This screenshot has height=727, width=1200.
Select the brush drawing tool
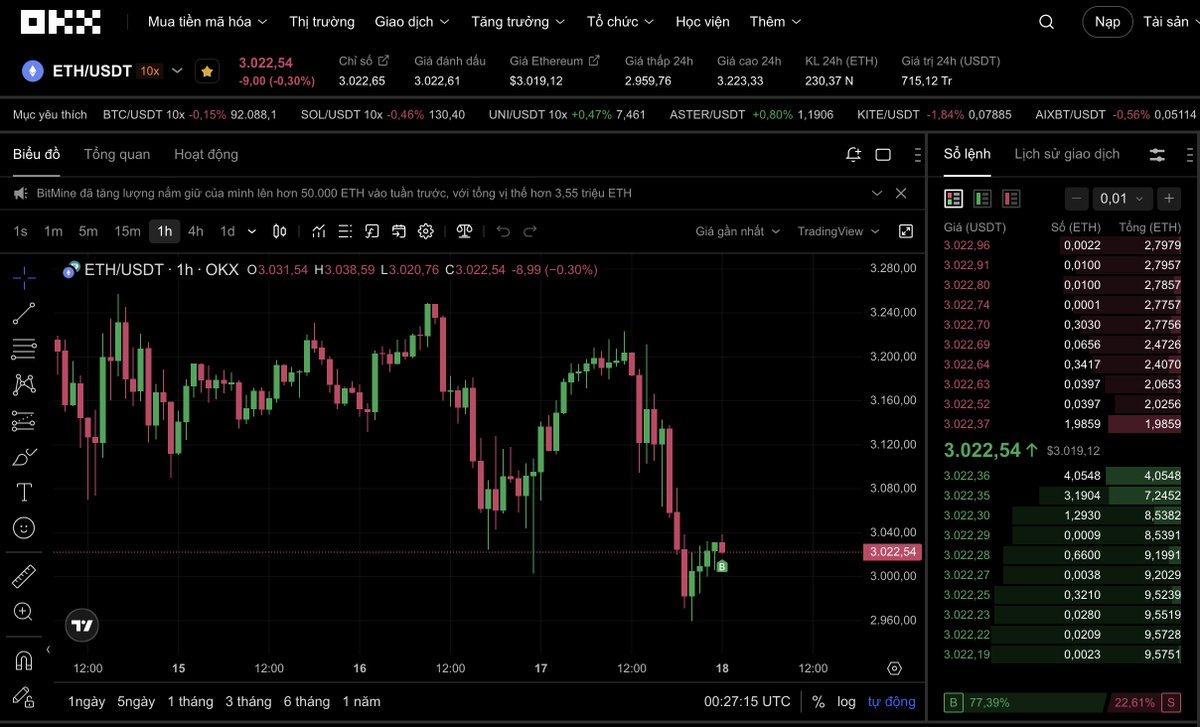[x=24, y=457]
